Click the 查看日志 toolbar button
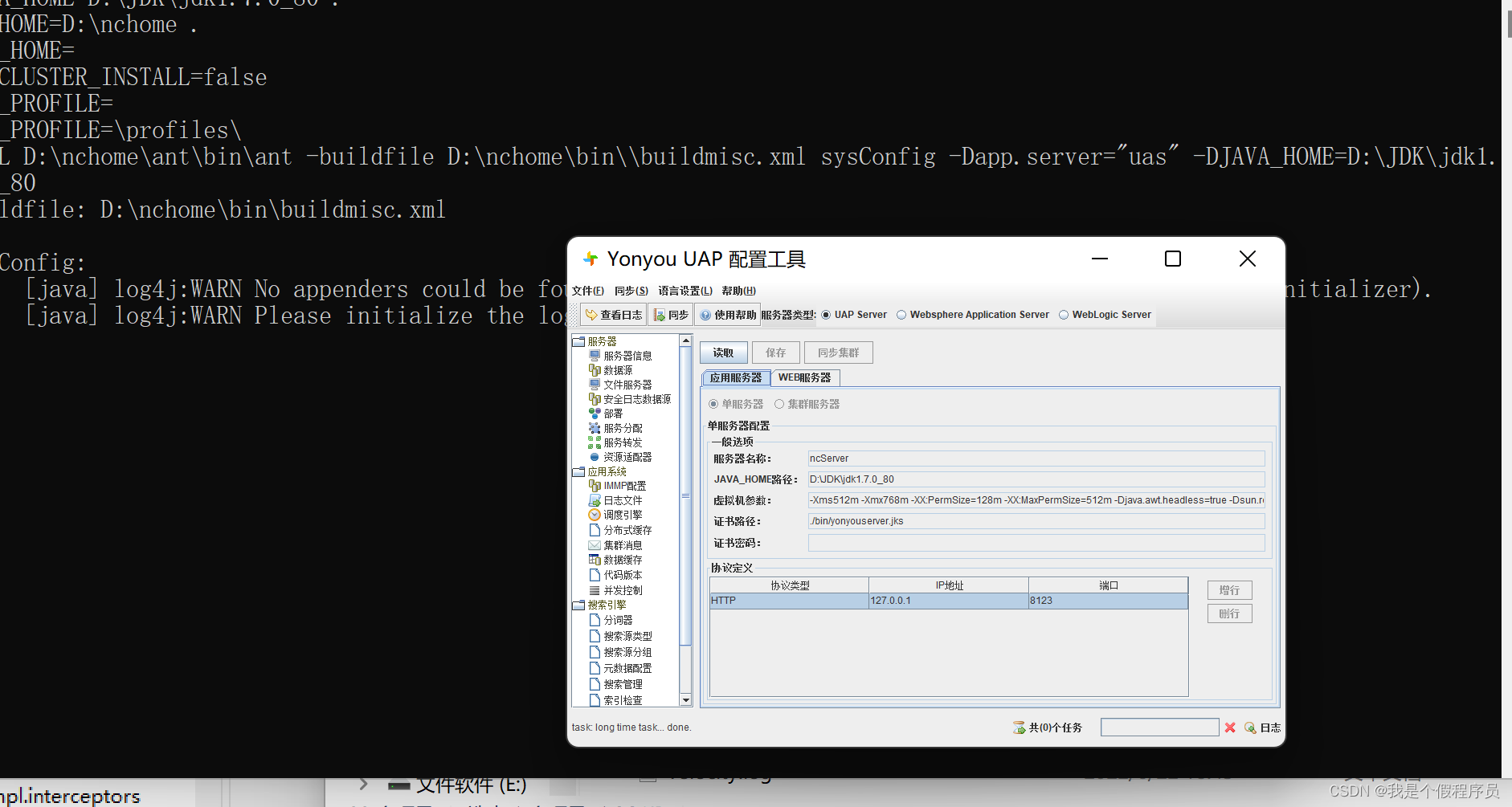 [614, 315]
